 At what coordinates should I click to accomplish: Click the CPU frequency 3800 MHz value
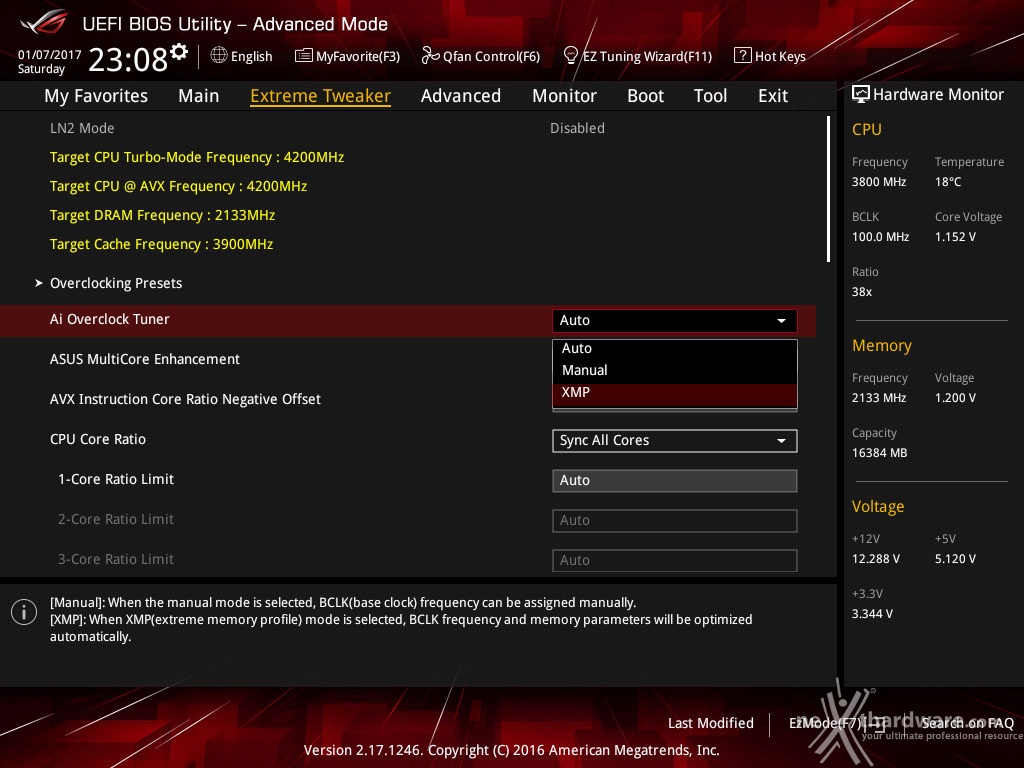point(879,182)
